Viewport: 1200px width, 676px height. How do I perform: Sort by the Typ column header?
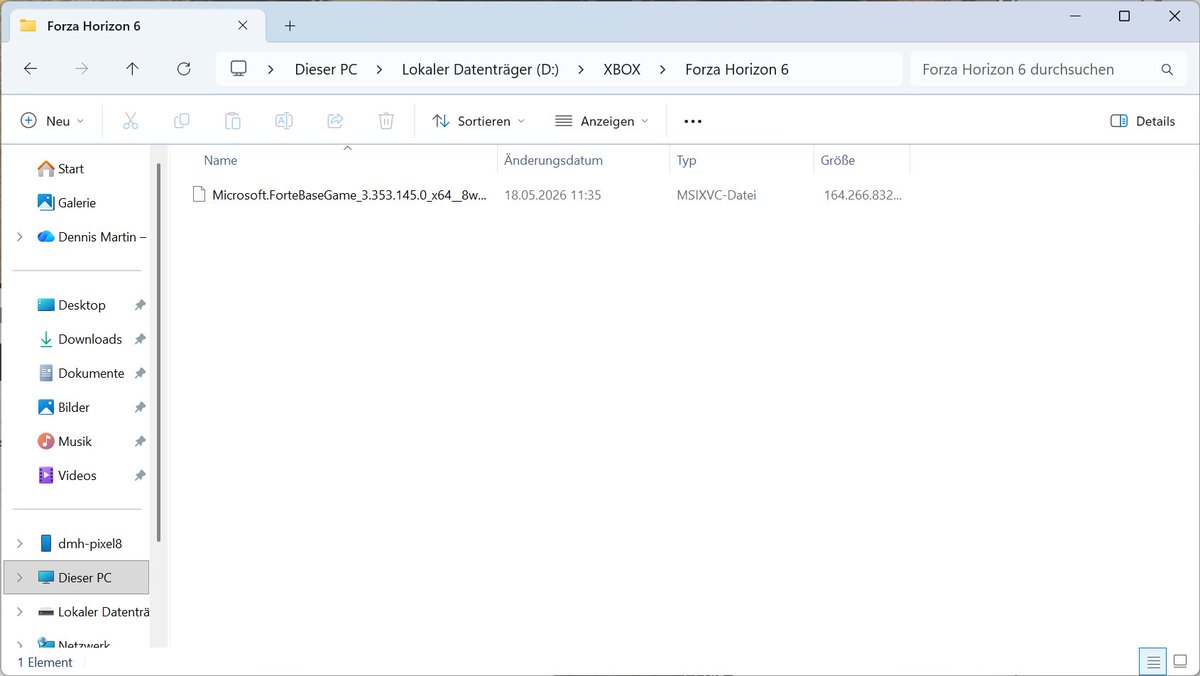point(742,160)
